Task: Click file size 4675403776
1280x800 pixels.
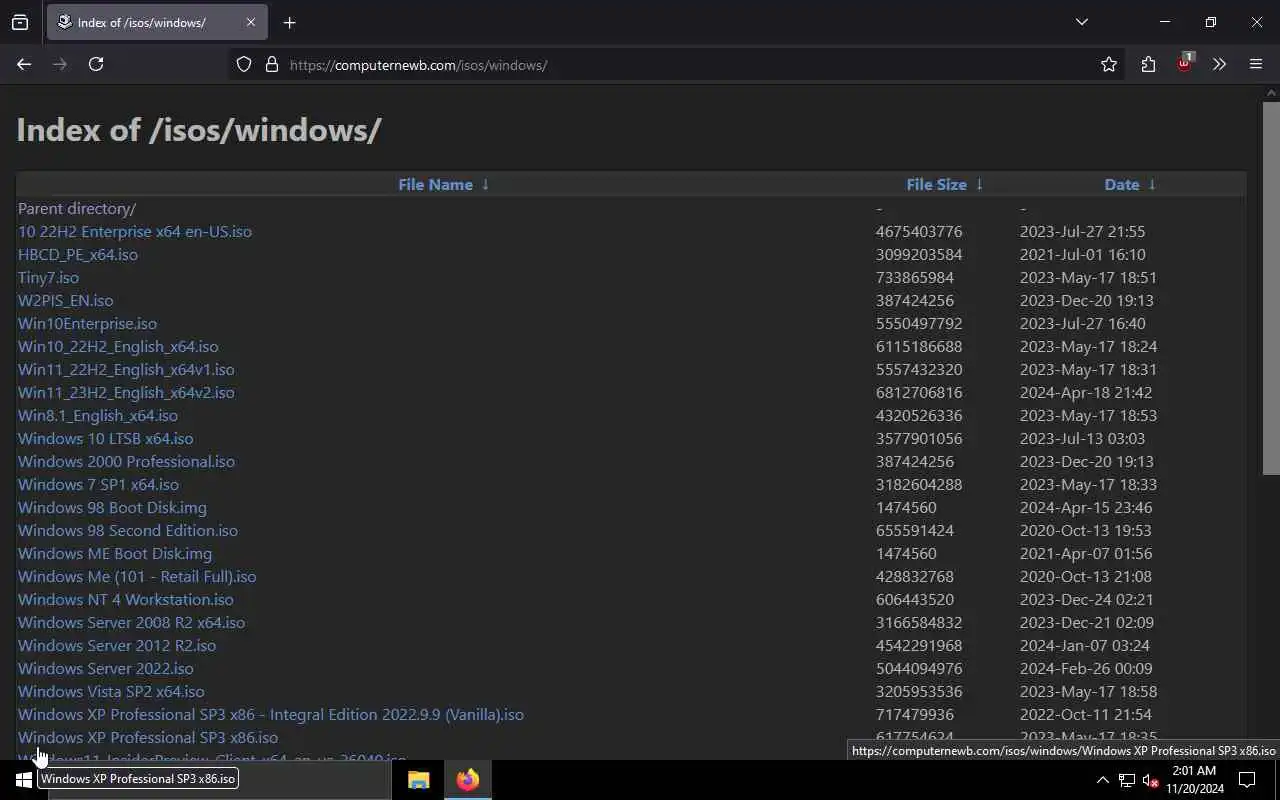Action: pos(919,231)
